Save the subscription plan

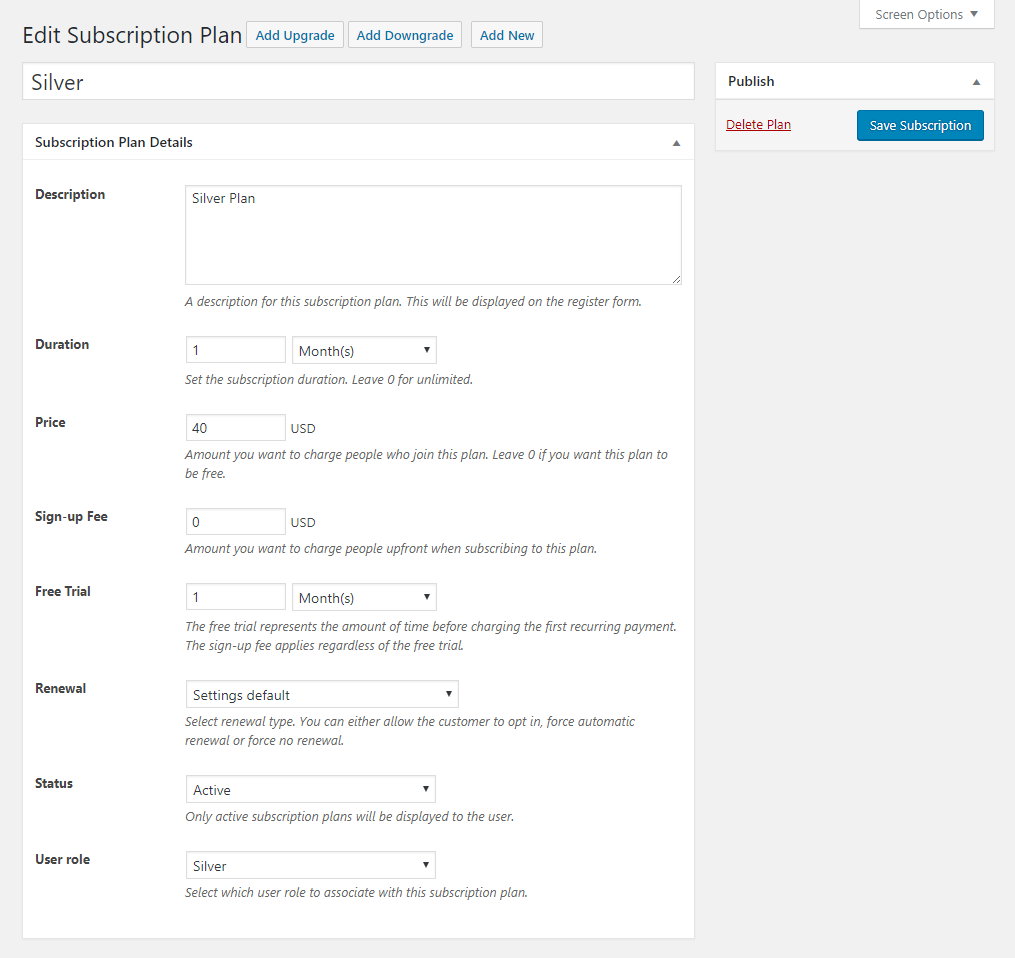(x=920, y=126)
